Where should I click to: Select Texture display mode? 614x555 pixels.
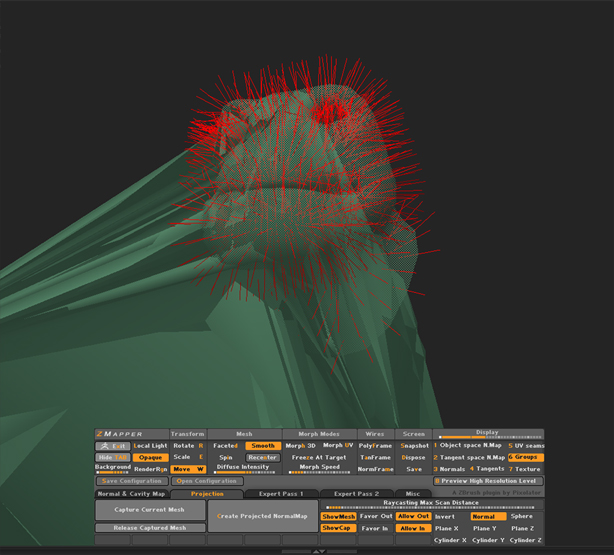(x=525, y=469)
